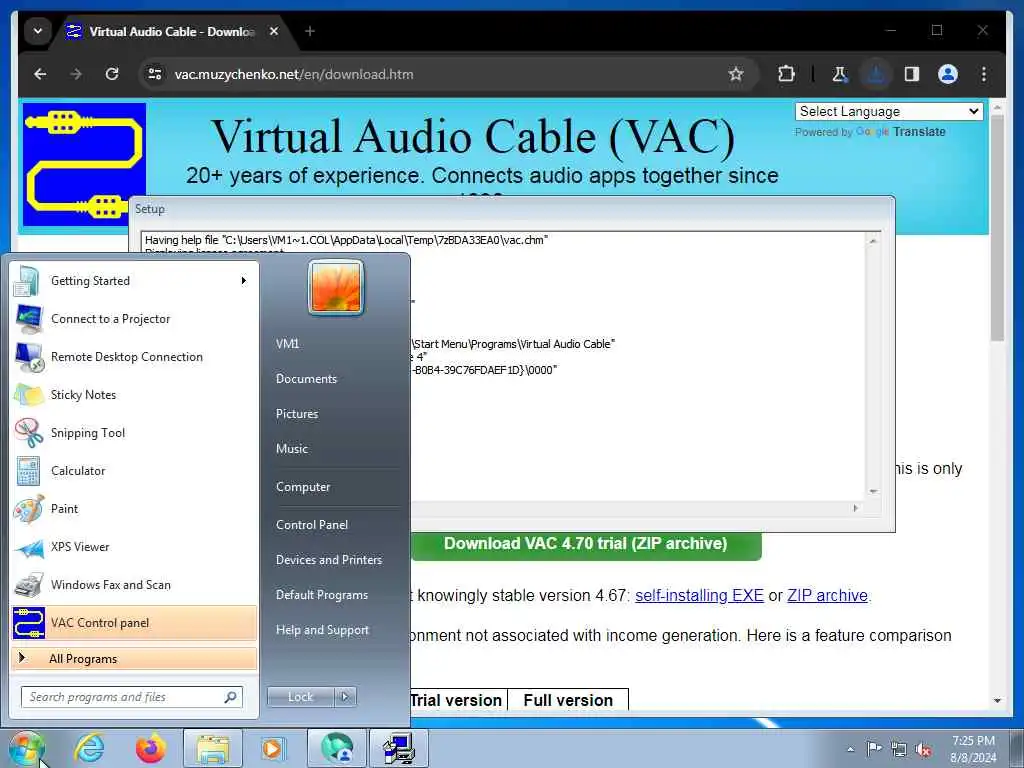Go back with Chrome back arrow
Screen dimensions: 1024x768
point(40,74)
